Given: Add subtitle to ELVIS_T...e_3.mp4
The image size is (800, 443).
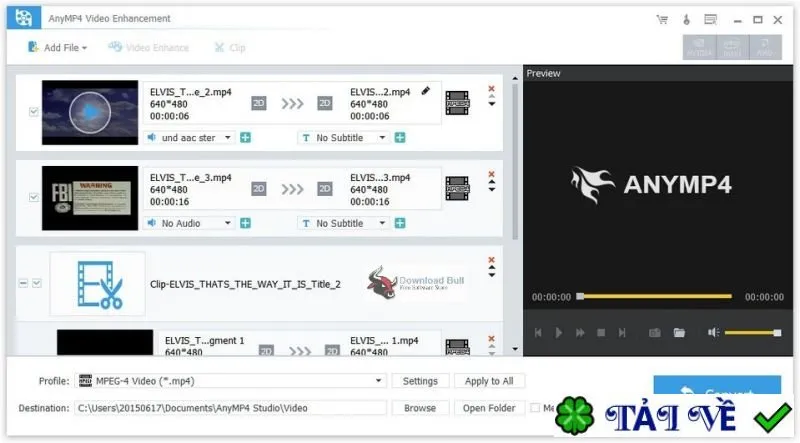Looking at the screenshot, I should pos(400,223).
